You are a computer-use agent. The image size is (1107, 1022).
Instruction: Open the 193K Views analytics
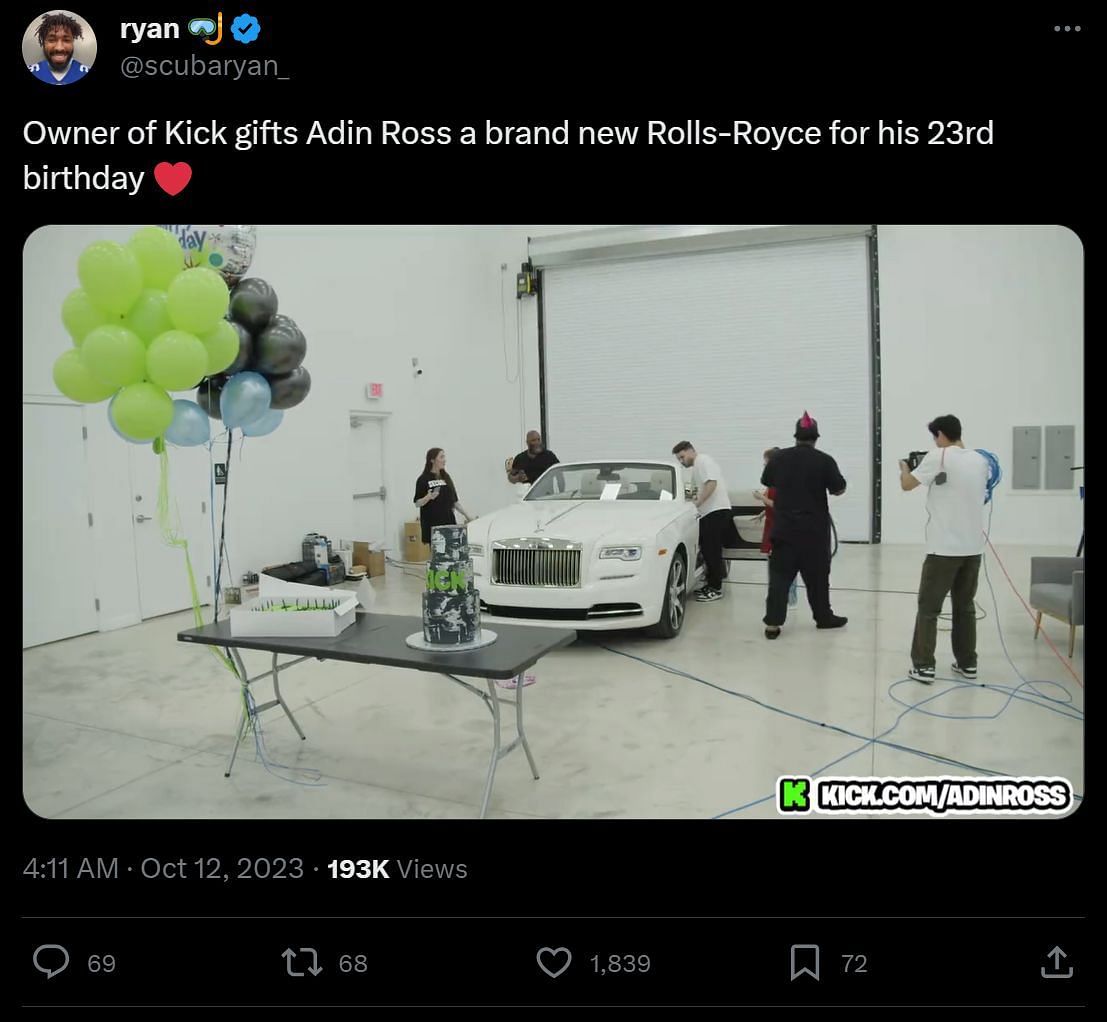coord(397,868)
